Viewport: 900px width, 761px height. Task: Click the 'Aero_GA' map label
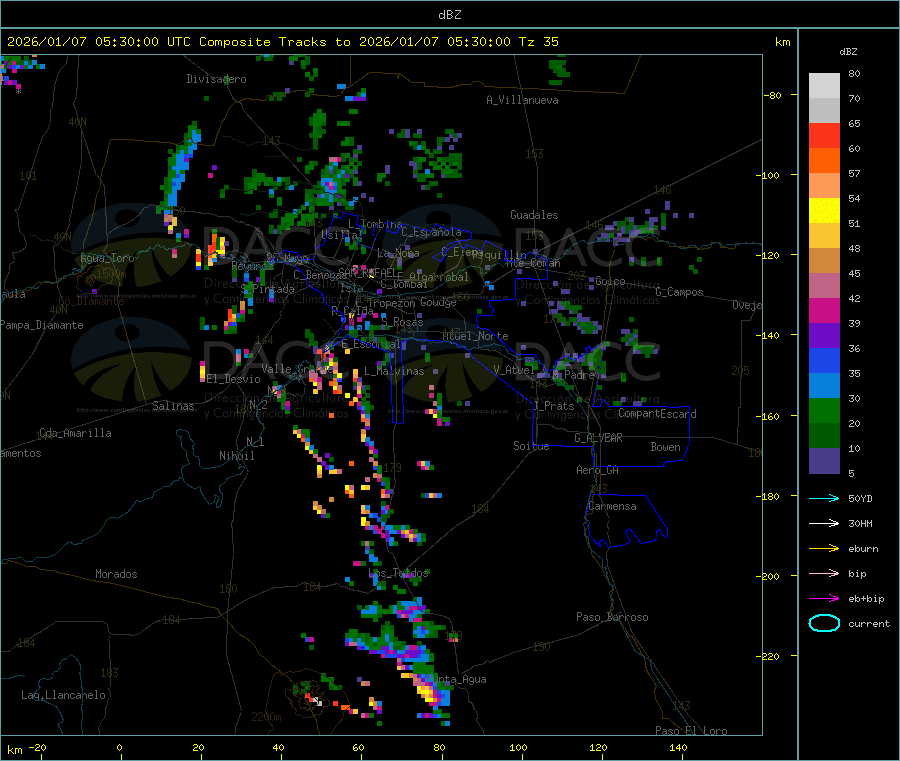coord(597,470)
